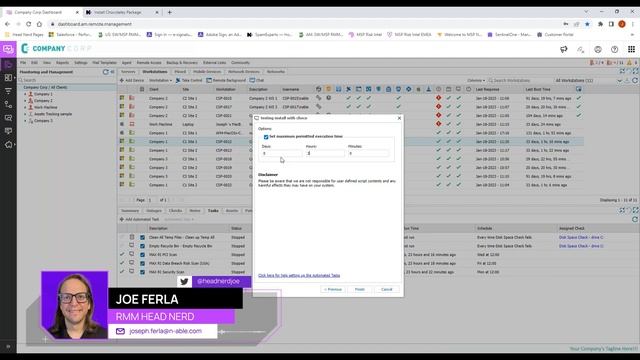The width and height of the screenshot is (640, 360).
Task: Open the Reports menu
Action: click(62, 63)
